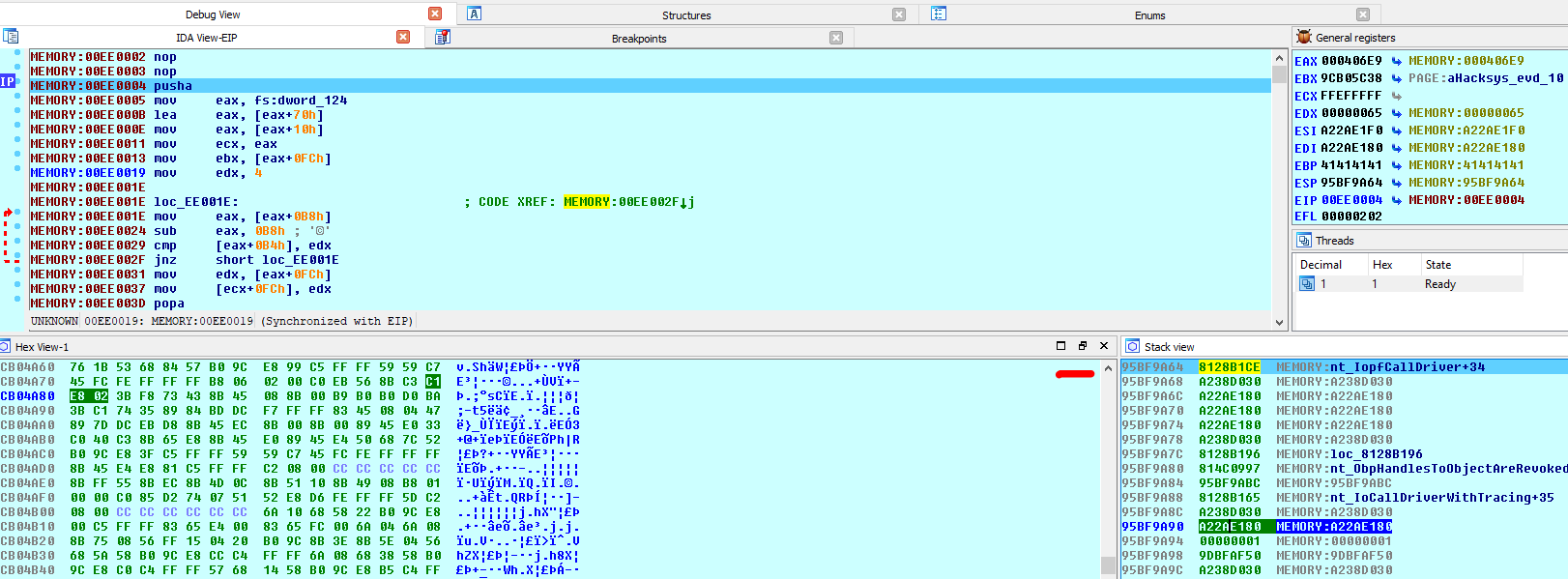The width and height of the screenshot is (1568, 579).
Task: Close the IDA View-EIP tab
Action: tap(403, 37)
